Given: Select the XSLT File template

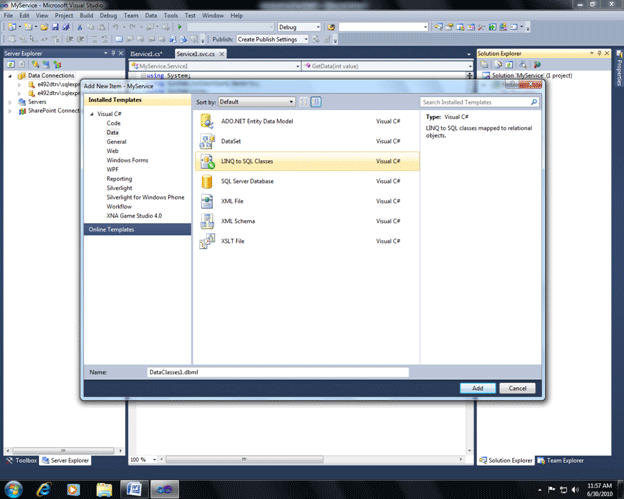Looking at the screenshot, I should [307, 241].
